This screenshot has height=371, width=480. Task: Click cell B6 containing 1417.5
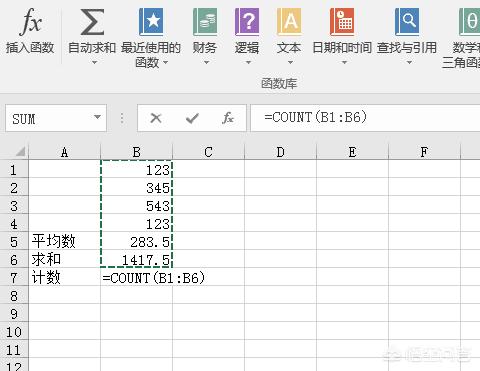136,260
